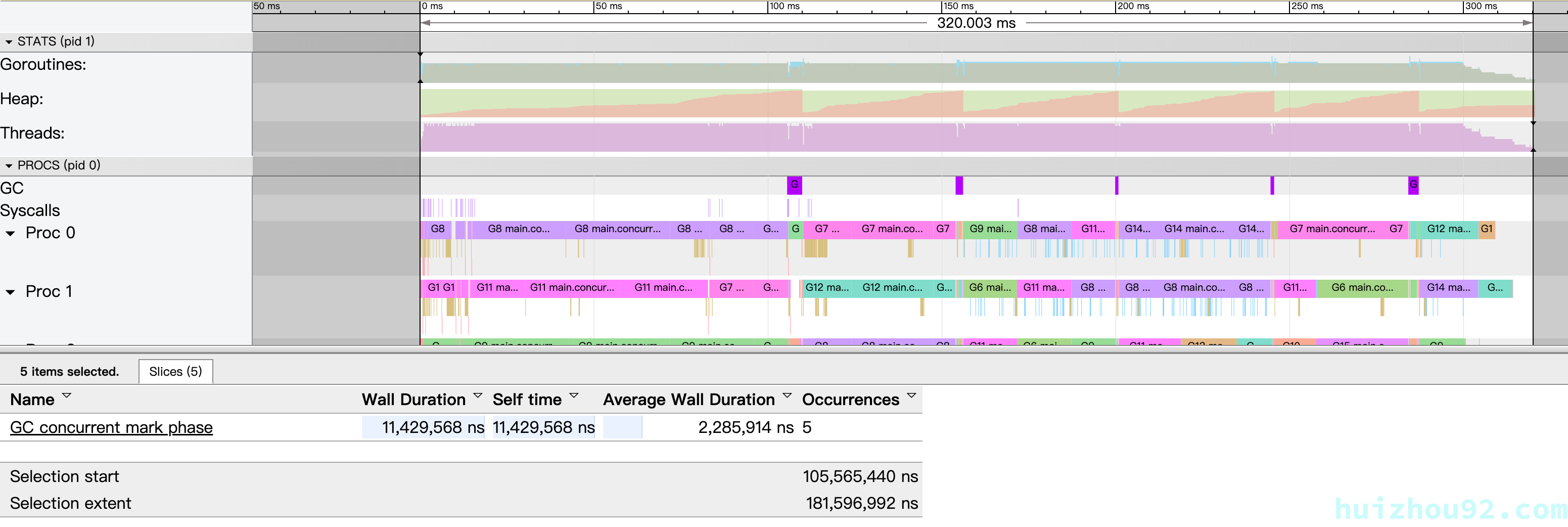Sort by Average Wall Duration arrow
The width and height of the screenshot is (1568, 527).
point(787,396)
